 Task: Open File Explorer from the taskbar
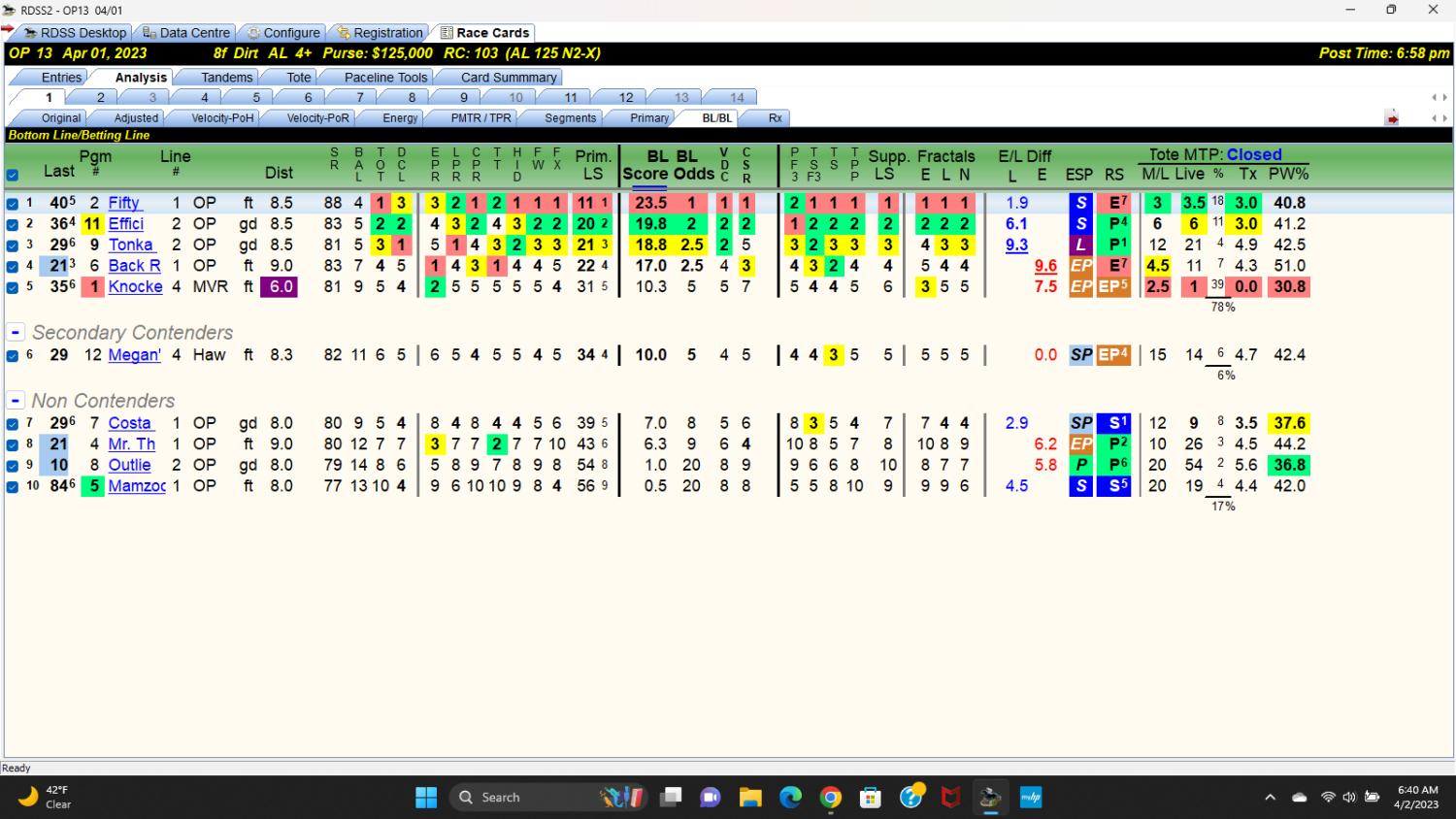pyautogui.click(x=750, y=798)
